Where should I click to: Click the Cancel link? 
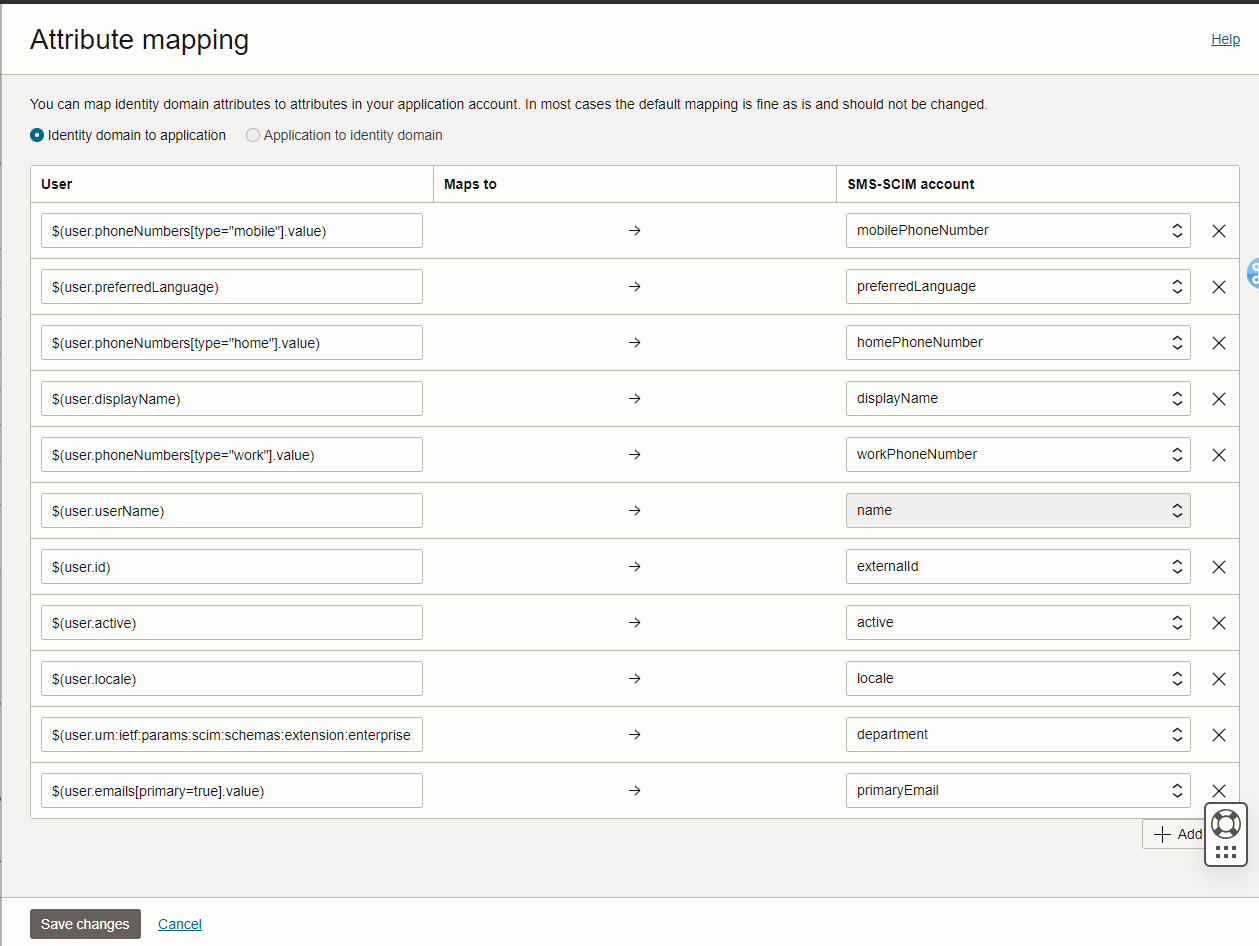tap(180, 924)
